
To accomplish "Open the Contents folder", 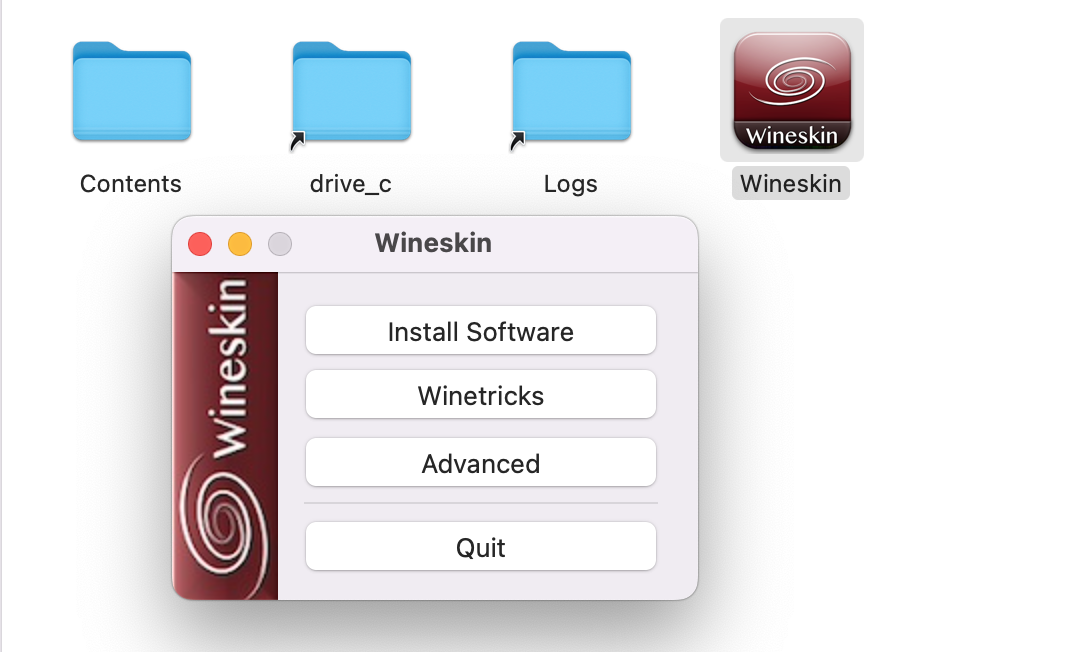I will [131, 90].
